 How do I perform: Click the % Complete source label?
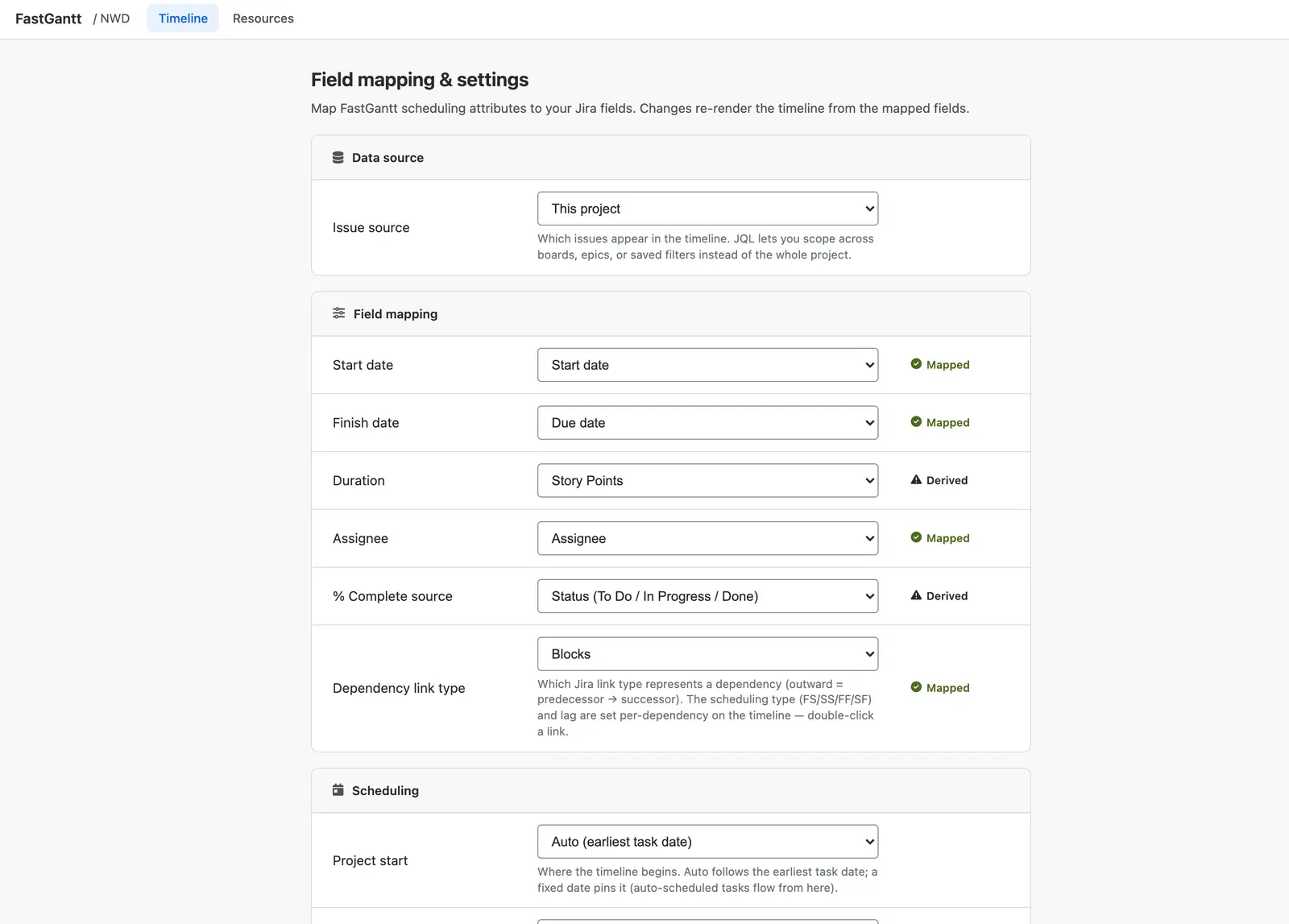[392, 597]
